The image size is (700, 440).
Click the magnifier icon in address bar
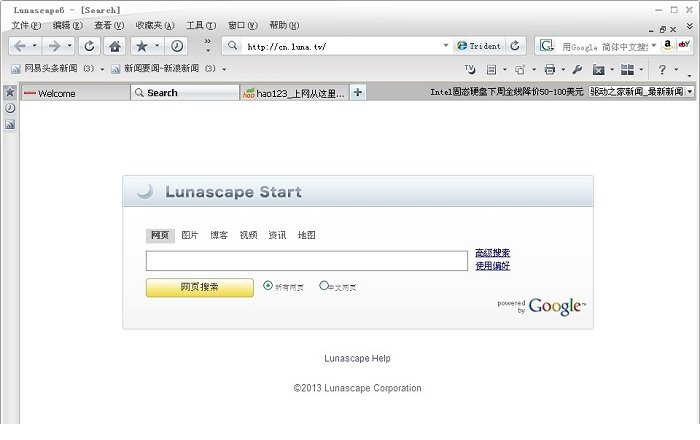tap(233, 46)
